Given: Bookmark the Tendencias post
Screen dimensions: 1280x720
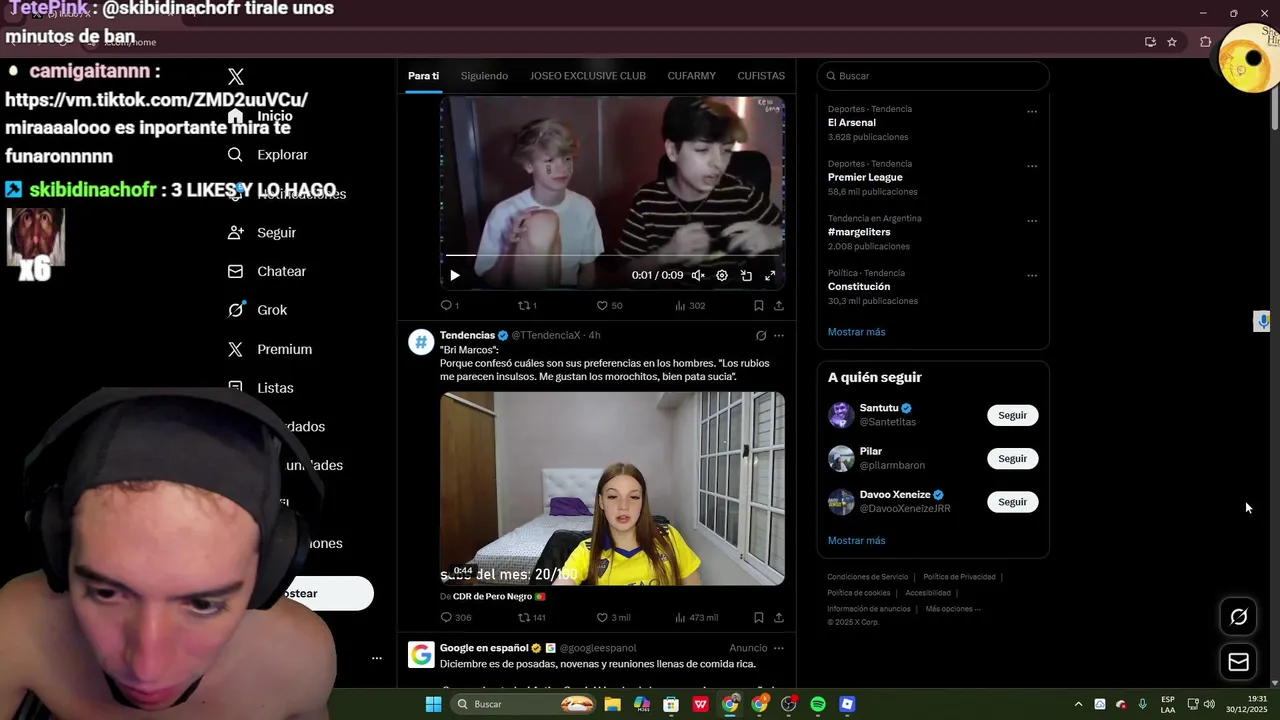Looking at the screenshot, I should click(759, 618).
